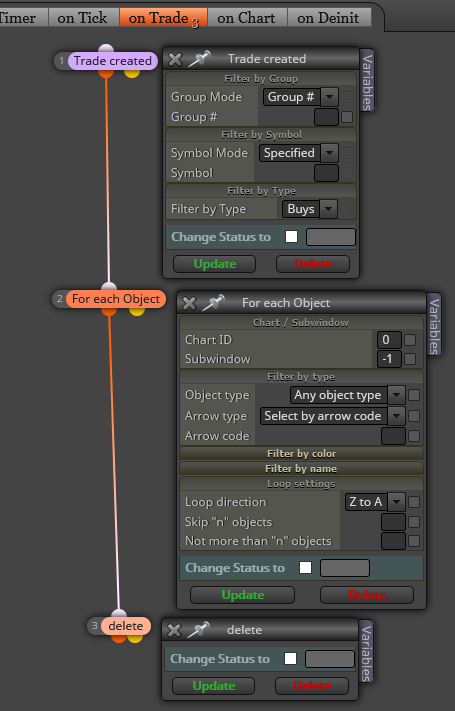
Task: Click orange output connector of For each Object node
Action: coord(109,311)
